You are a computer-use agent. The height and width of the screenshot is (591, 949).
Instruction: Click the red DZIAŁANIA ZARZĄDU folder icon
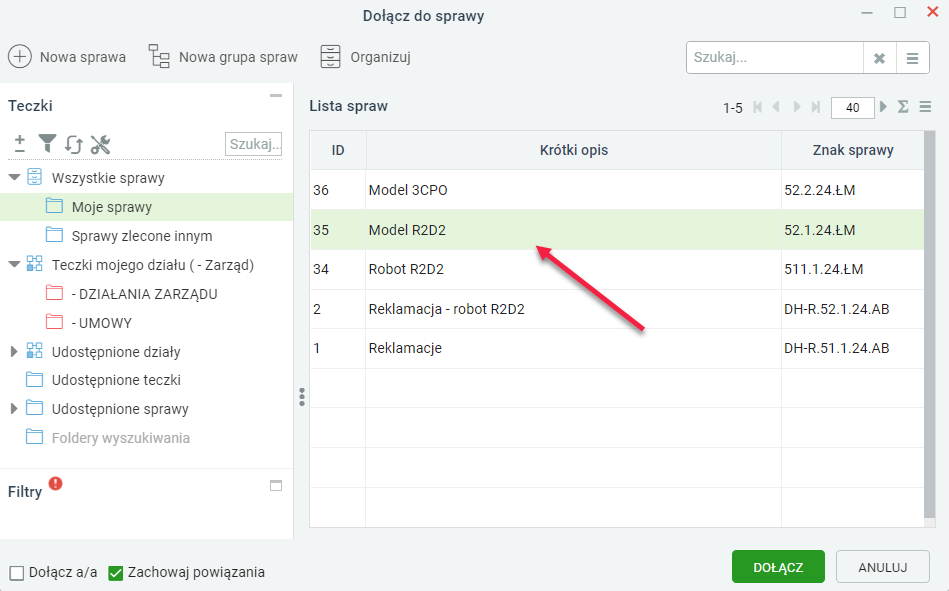pos(54,293)
